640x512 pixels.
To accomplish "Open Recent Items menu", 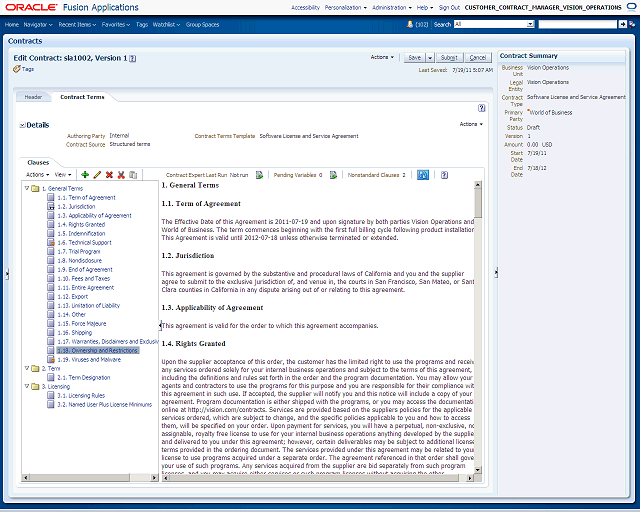I will 77,24.
